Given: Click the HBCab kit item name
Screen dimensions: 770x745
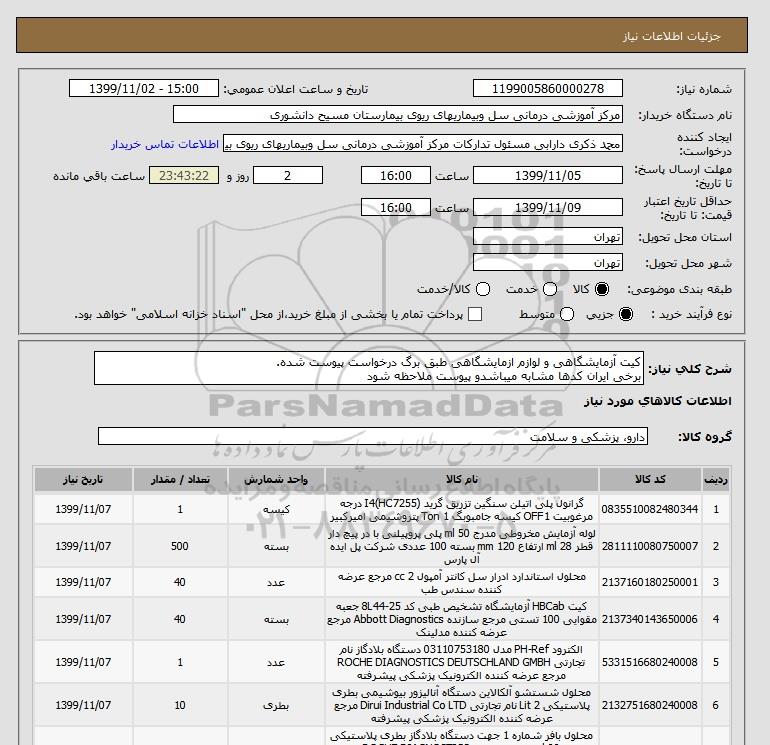Looking at the screenshot, I should pos(462,619).
